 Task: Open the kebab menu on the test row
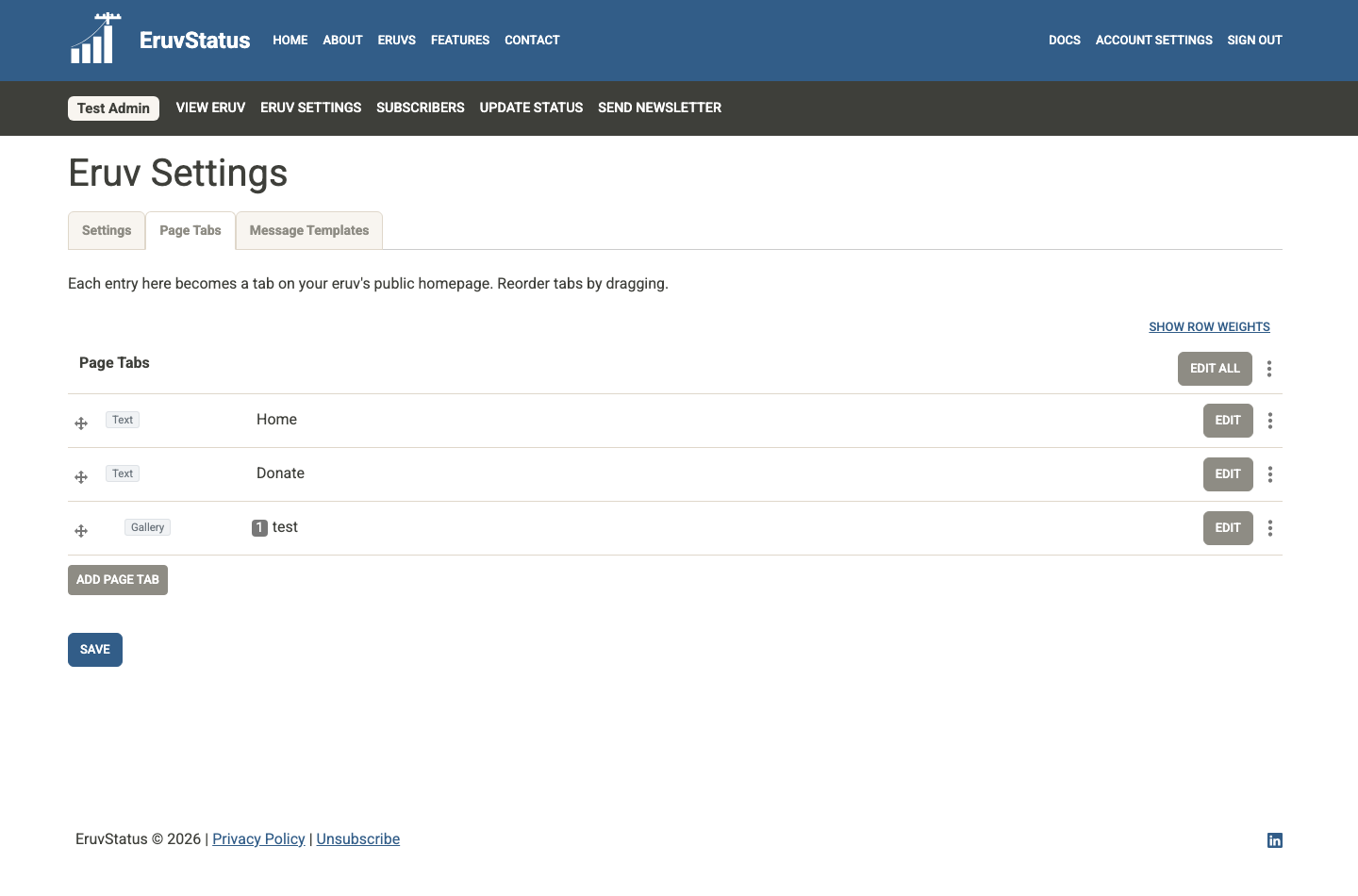click(x=1269, y=528)
